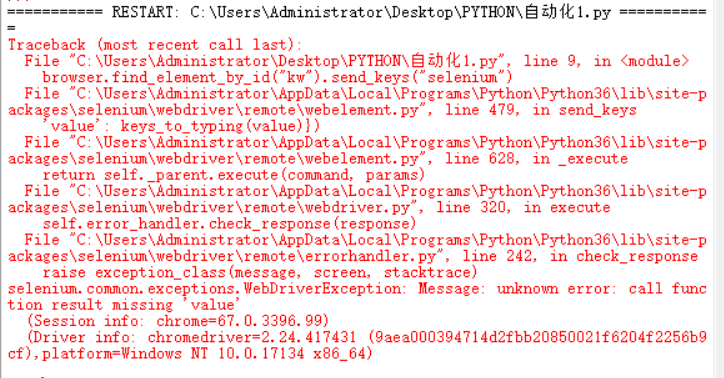This screenshot has width=724, height=378.
Task: Click the "tion result missing 'value'" line
Action: pos(124,305)
